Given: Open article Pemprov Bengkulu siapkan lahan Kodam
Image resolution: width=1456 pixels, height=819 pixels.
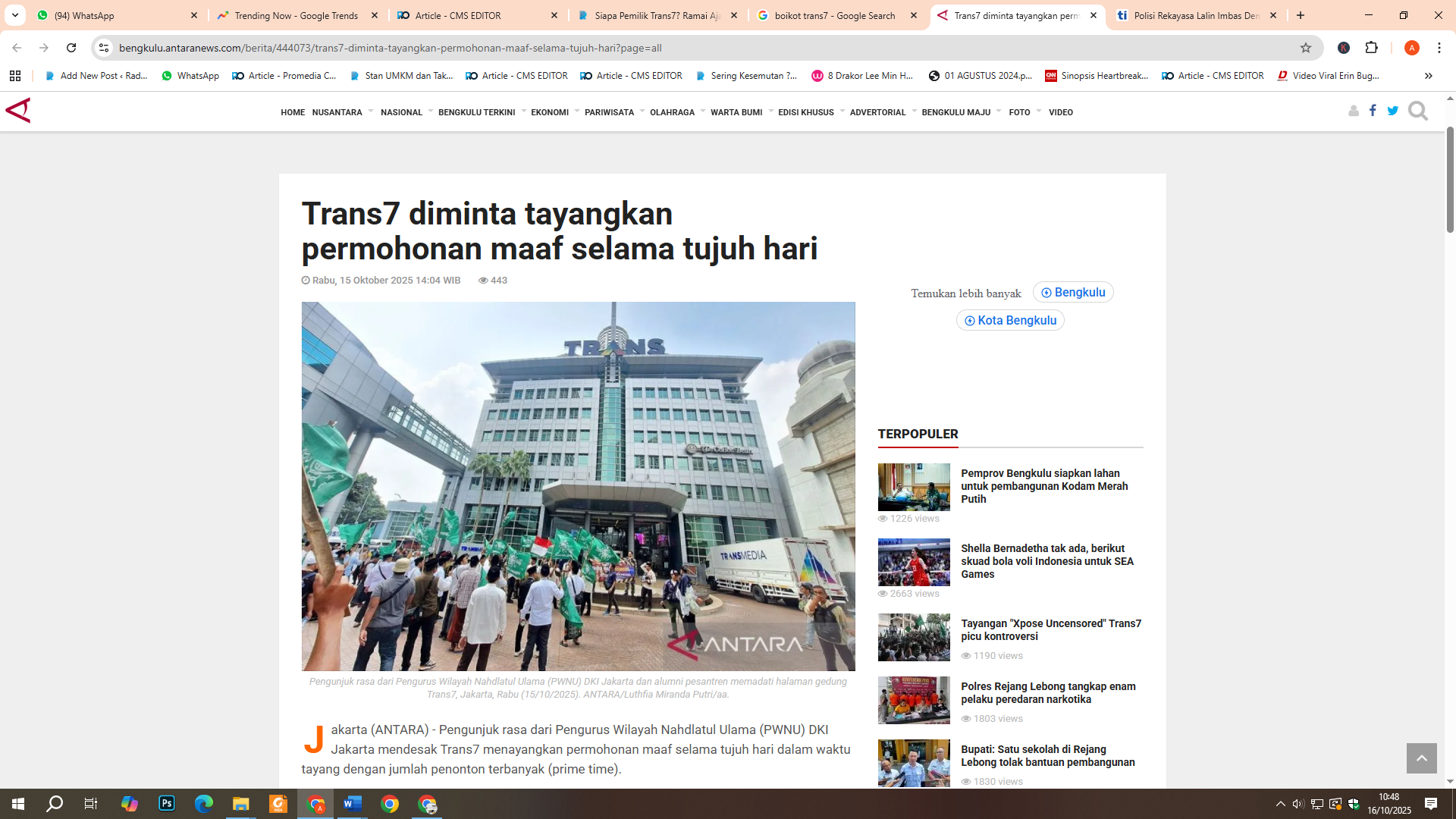Looking at the screenshot, I should point(1044,486).
